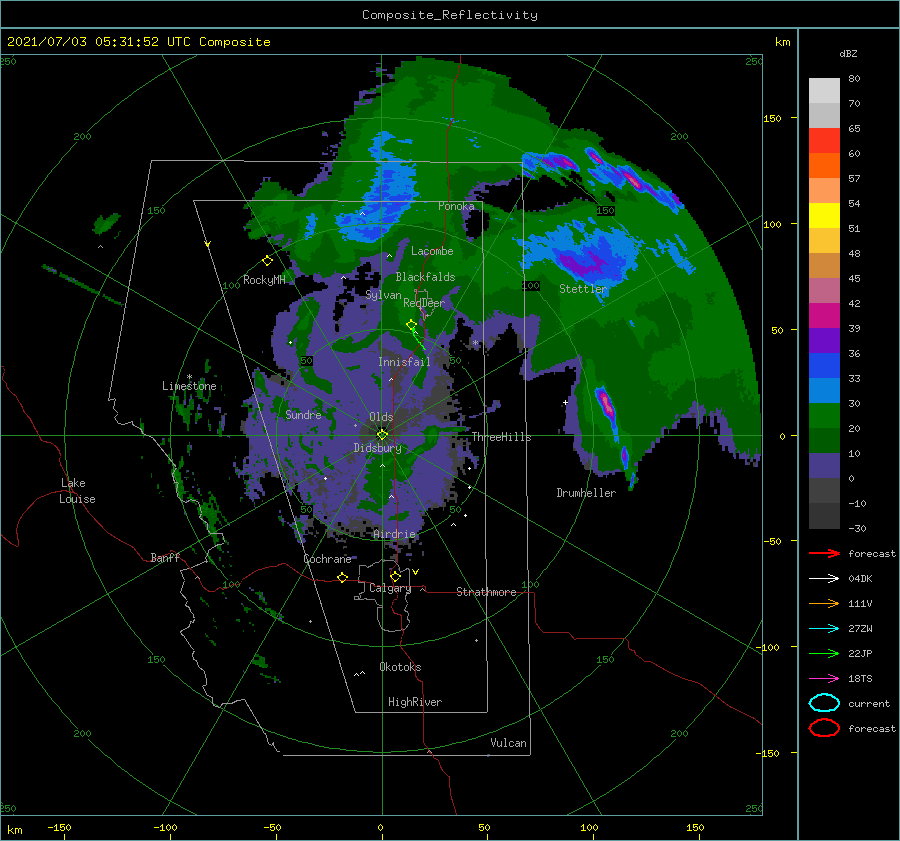Image resolution: width=900 pixels, height=841 pixels.
Task: Click the Composite_Reflectivity title
Action: (x=450, y=15)
